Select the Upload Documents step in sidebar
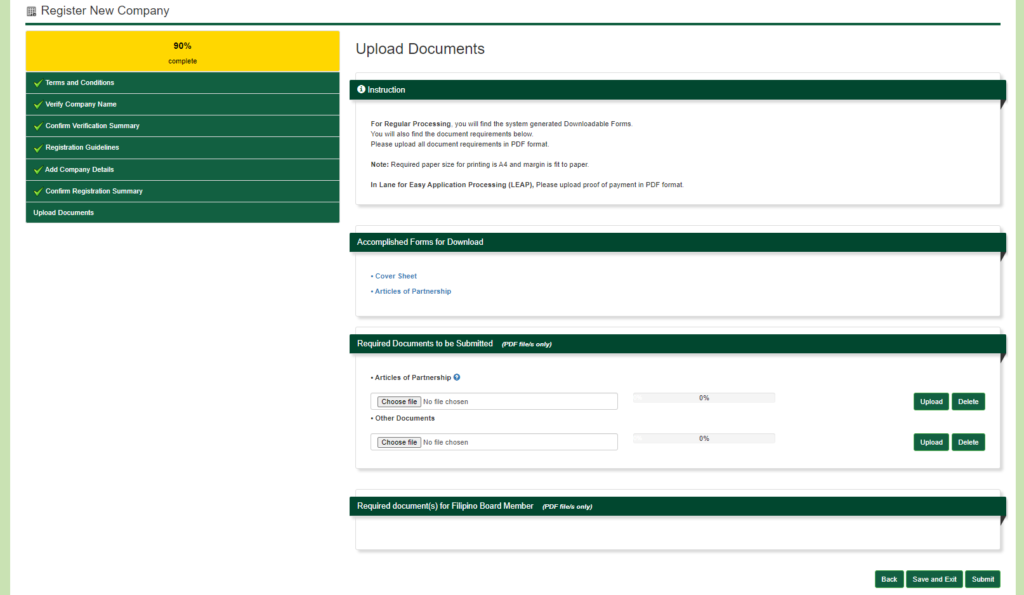 [x=64, y=212]
